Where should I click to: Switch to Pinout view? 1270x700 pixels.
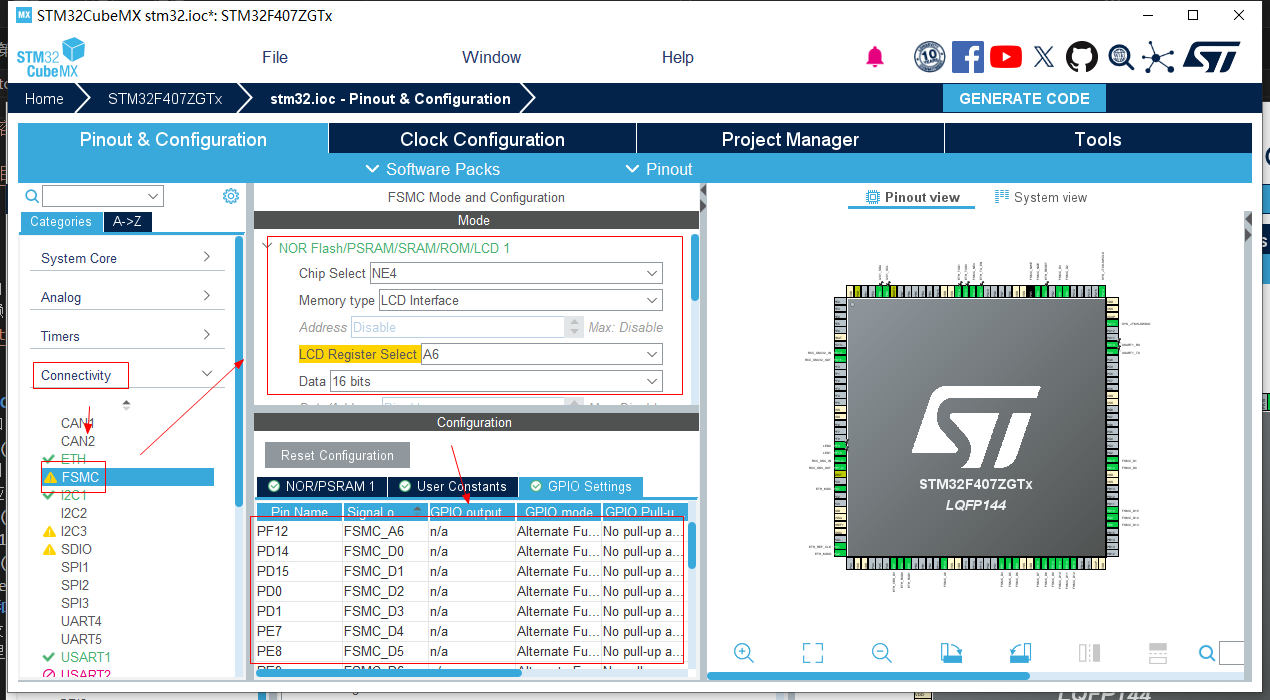coord(912,197)
